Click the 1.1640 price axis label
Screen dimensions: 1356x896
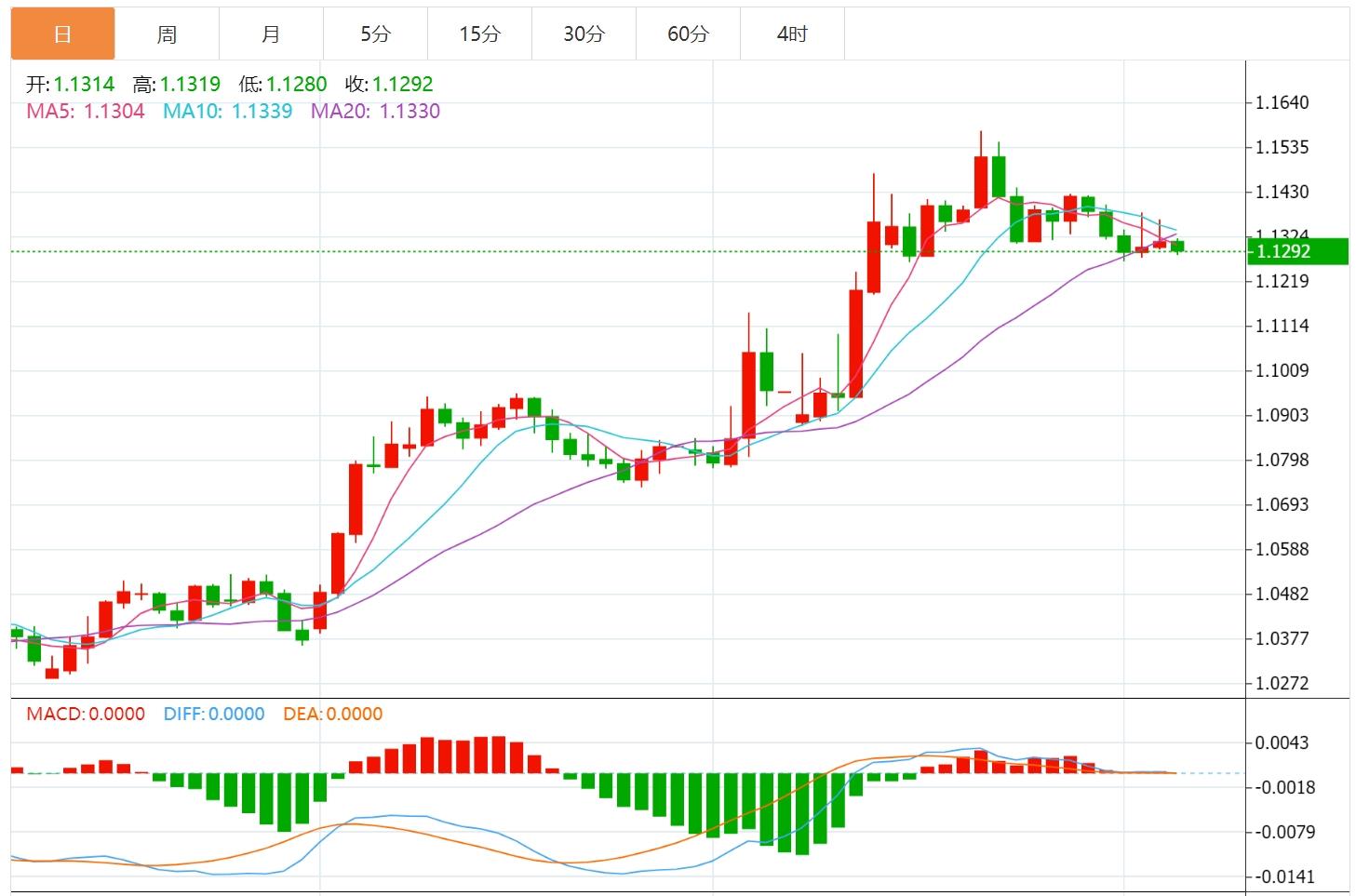tap(1282, 103)
